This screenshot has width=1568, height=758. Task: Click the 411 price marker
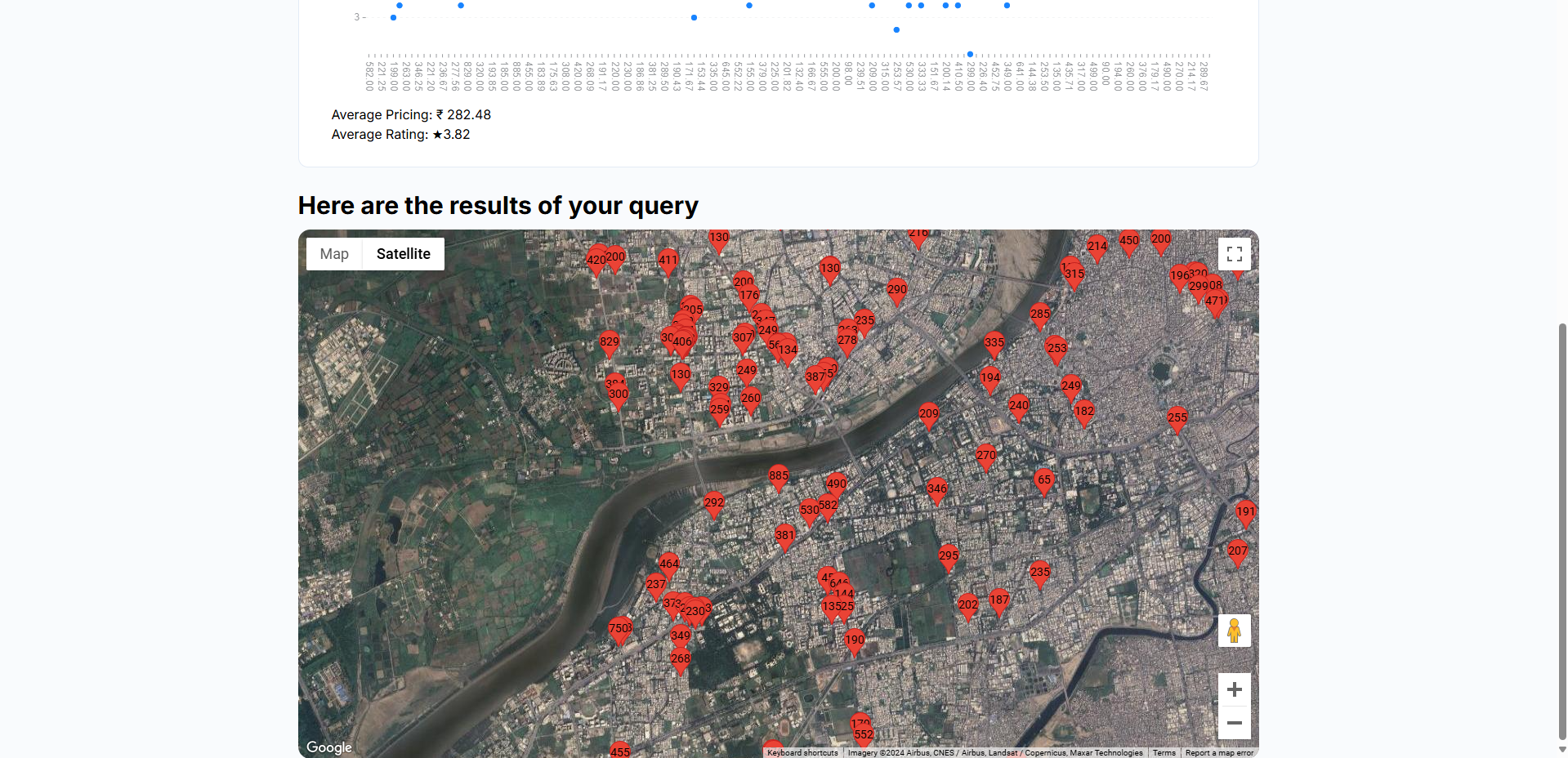(668, 265)
